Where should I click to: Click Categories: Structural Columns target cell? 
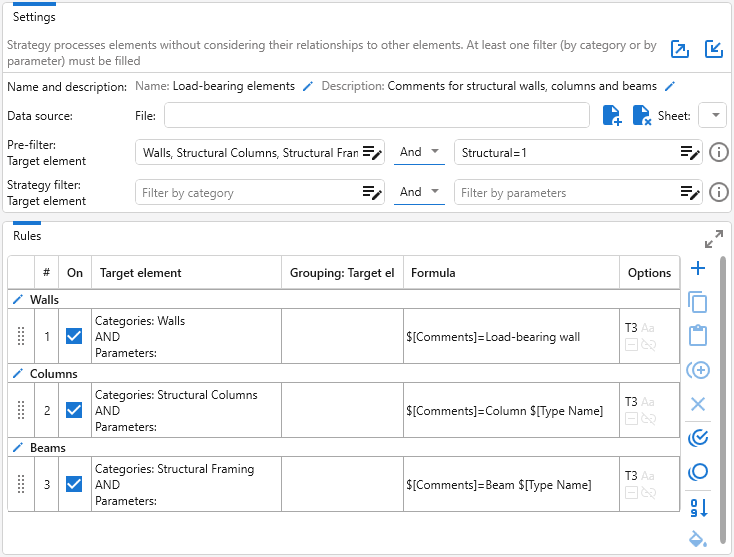(x=186, y=410)
